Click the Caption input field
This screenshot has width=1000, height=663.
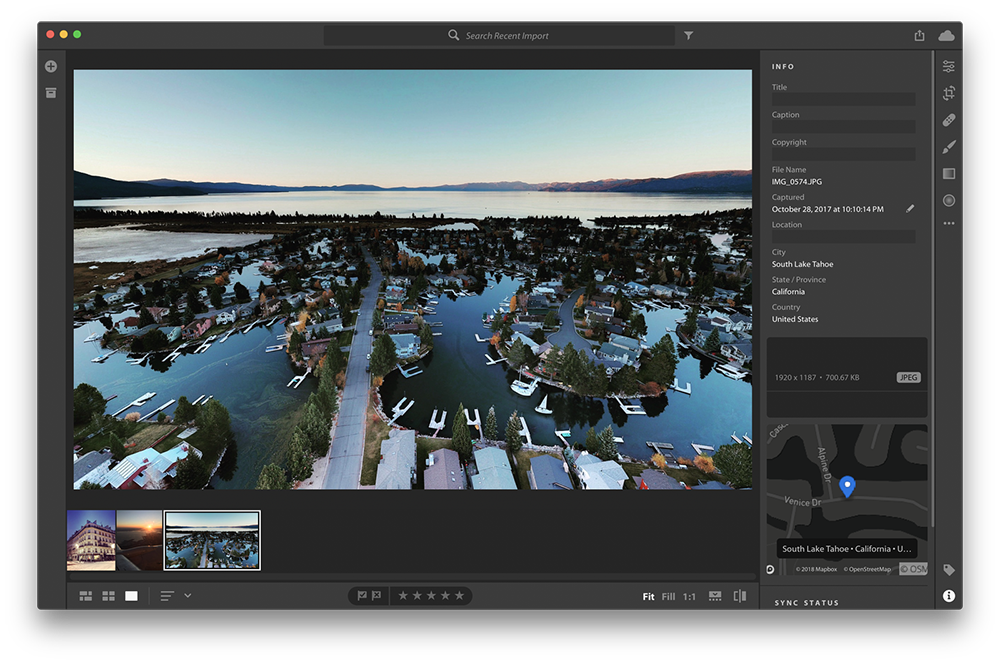[843, 127]
